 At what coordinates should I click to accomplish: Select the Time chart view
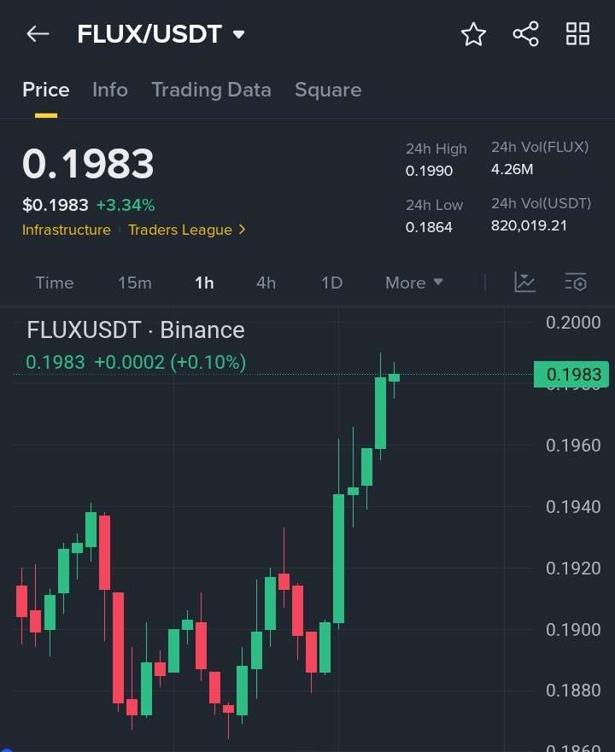tap(54, 283)
